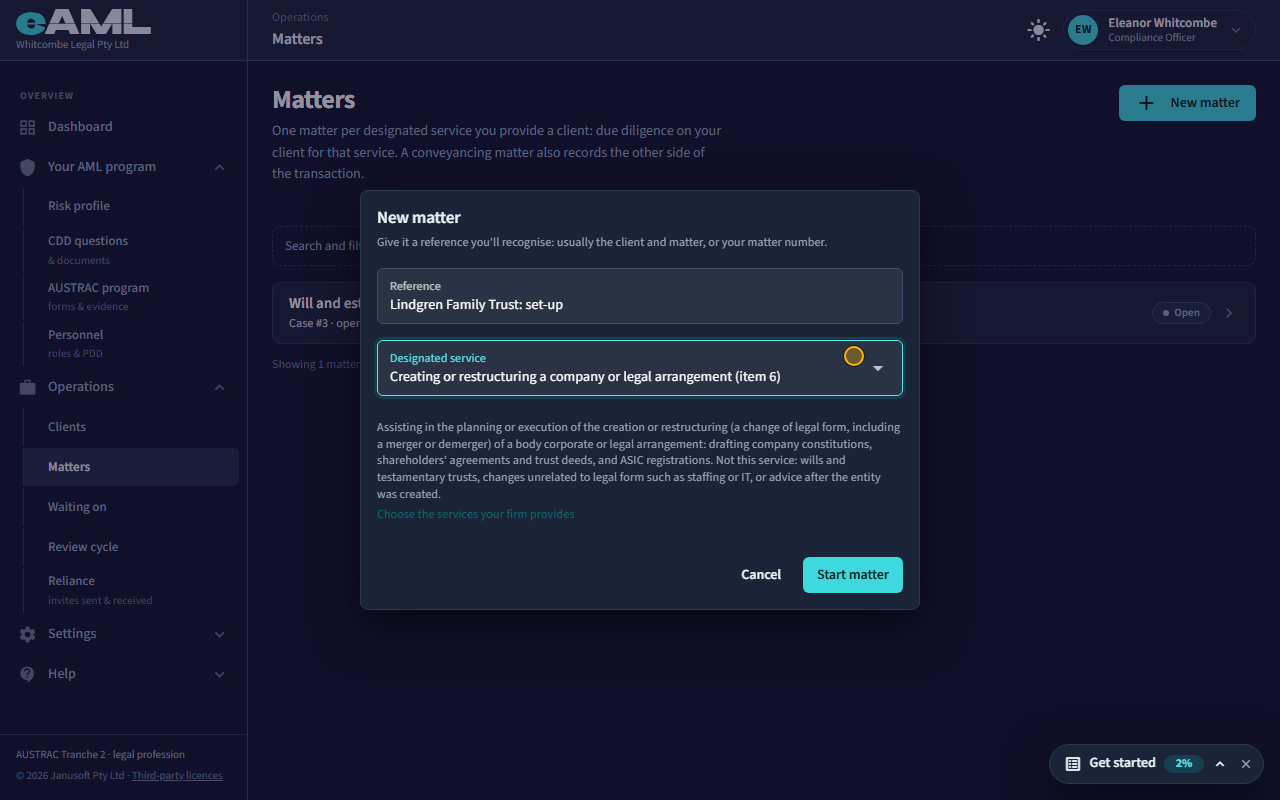Open CDD questions & documents
1280x800 pixels.
tap(131, 250)
